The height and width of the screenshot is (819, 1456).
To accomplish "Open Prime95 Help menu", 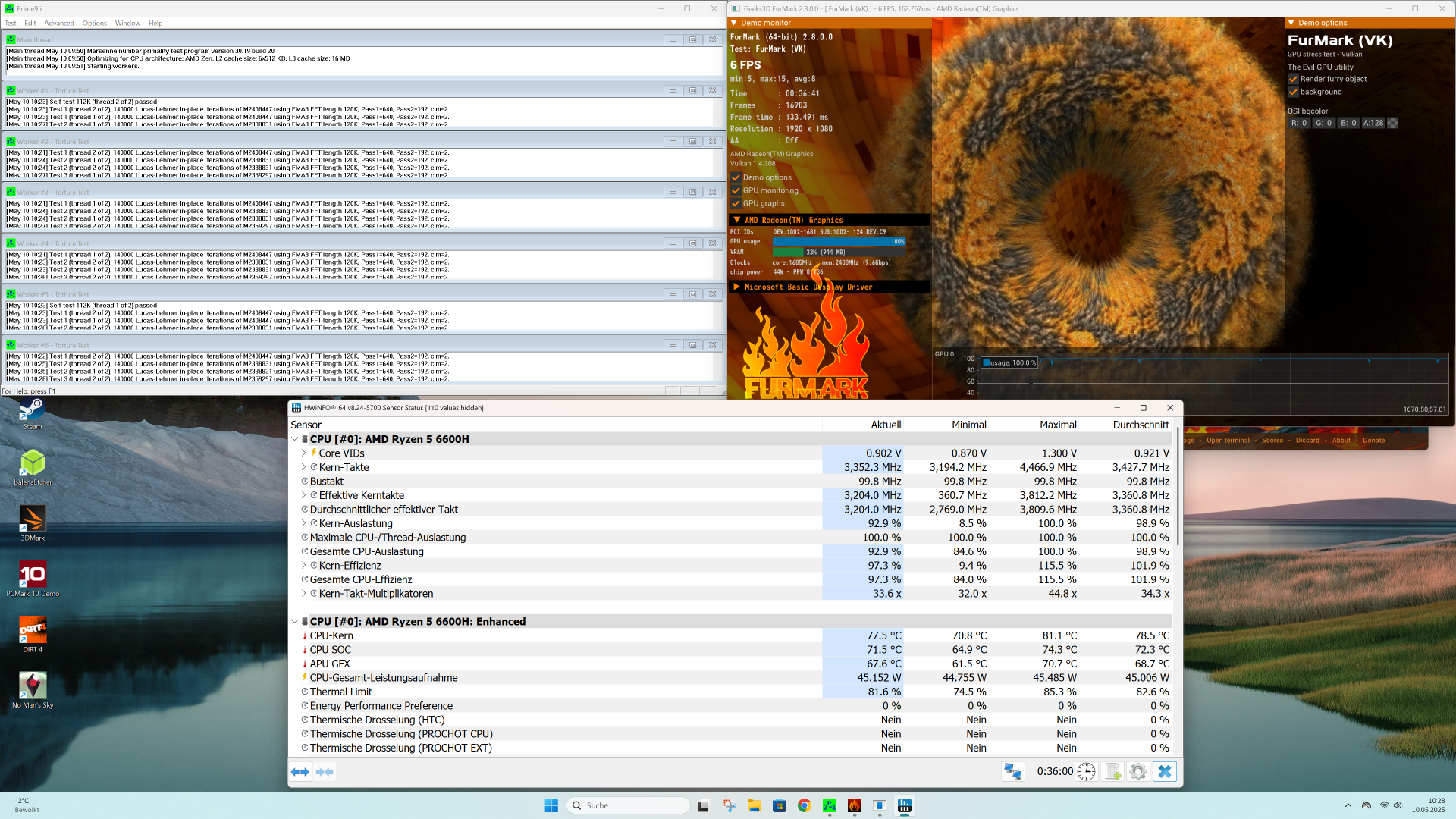I will [155, 23].
